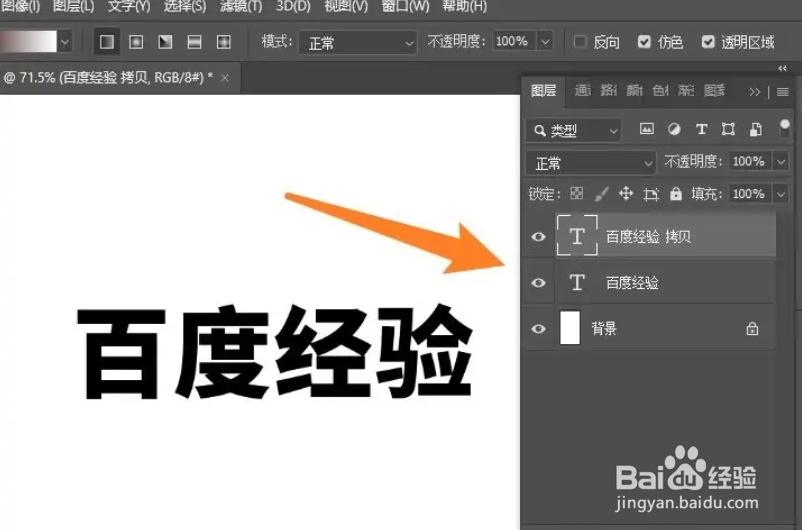Switch to the 图案 panel tab
This screenshot has height=530, width=802.
click(x=714, y=91)
